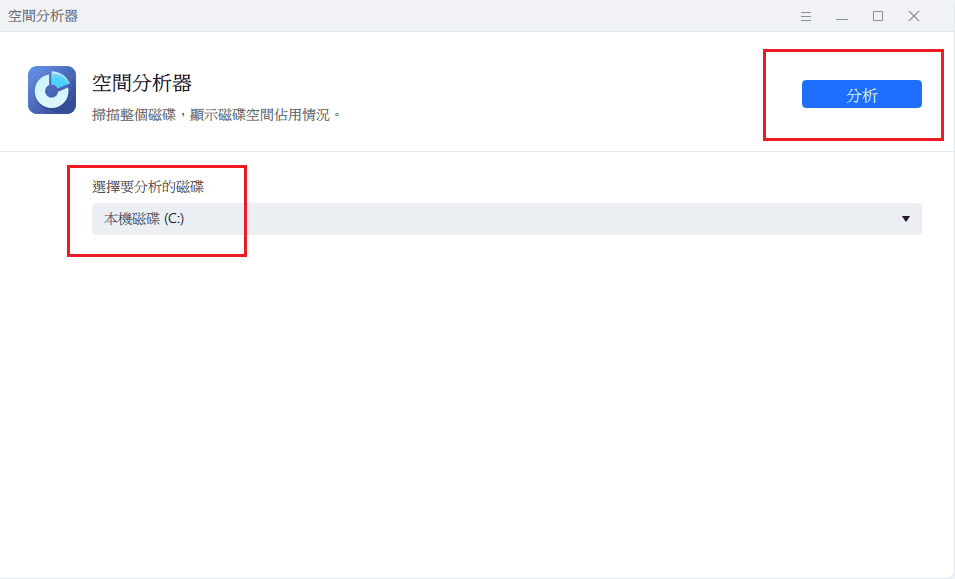
Task: Open the hamburger menu in the title bar
Action: (x=806, y=16)
